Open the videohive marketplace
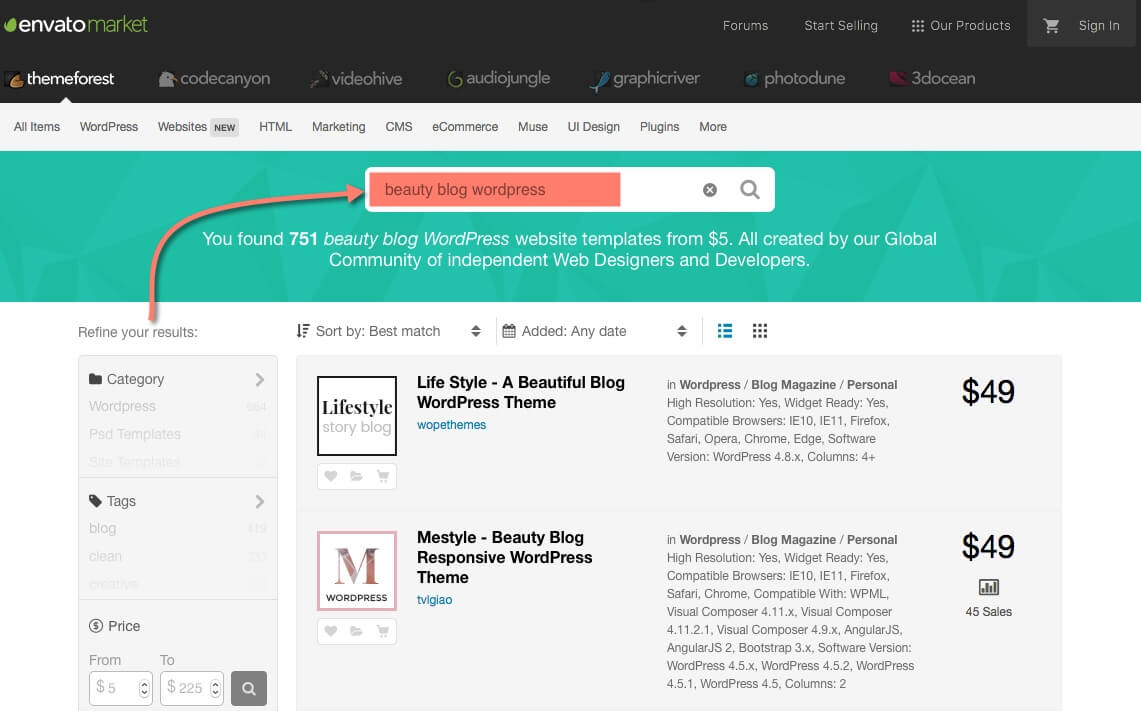 356,79
